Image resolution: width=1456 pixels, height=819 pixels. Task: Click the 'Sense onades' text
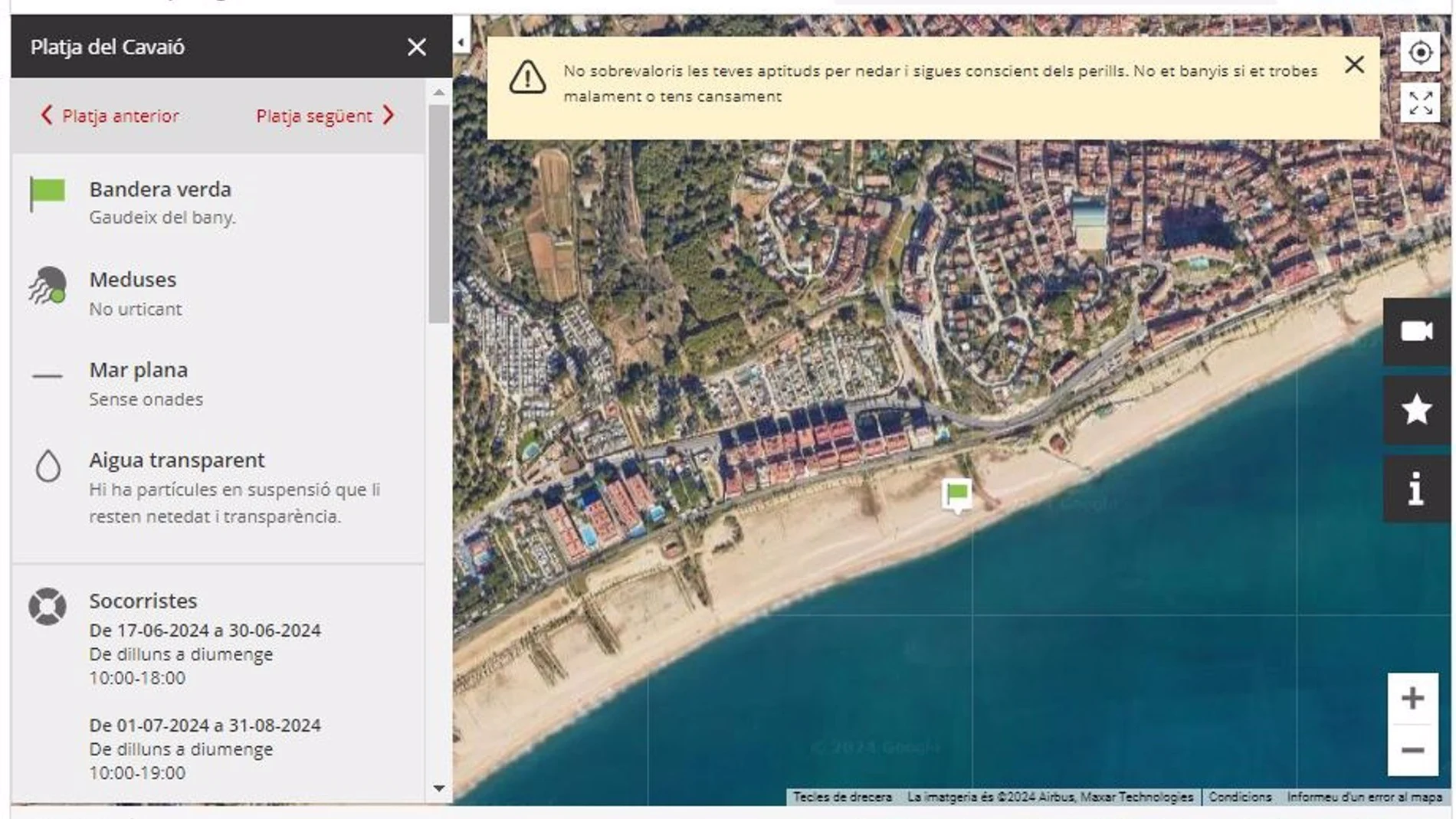[146, 399]
